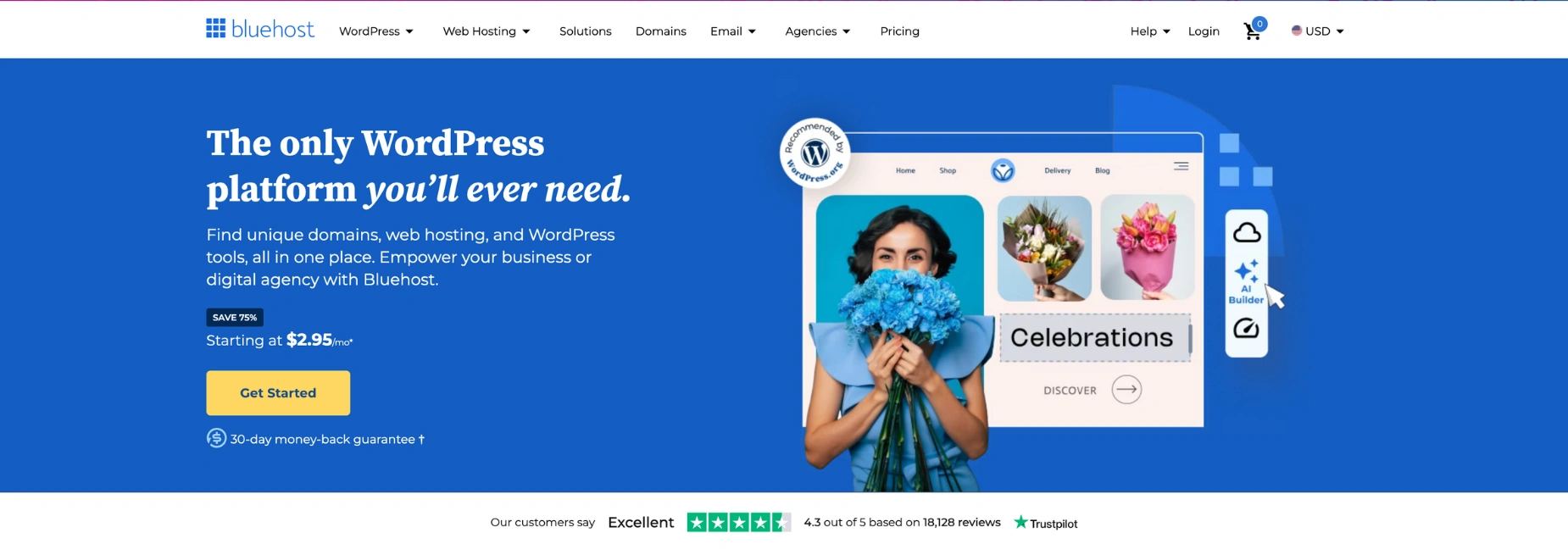
Task: Click the Discover arrow circle icon
Action: point(1126,390)
